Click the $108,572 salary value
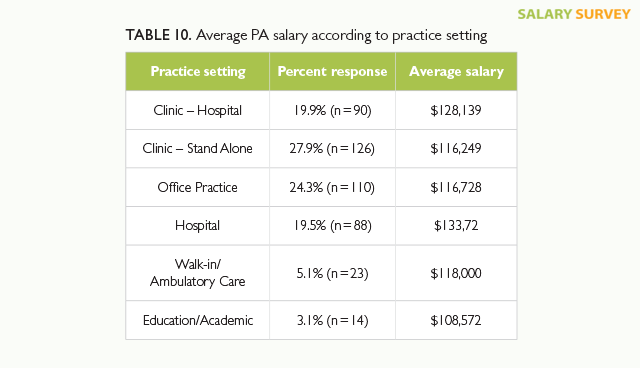Image resolution: width=640 pixels, height=368 pixels. [x=456, y=320]
